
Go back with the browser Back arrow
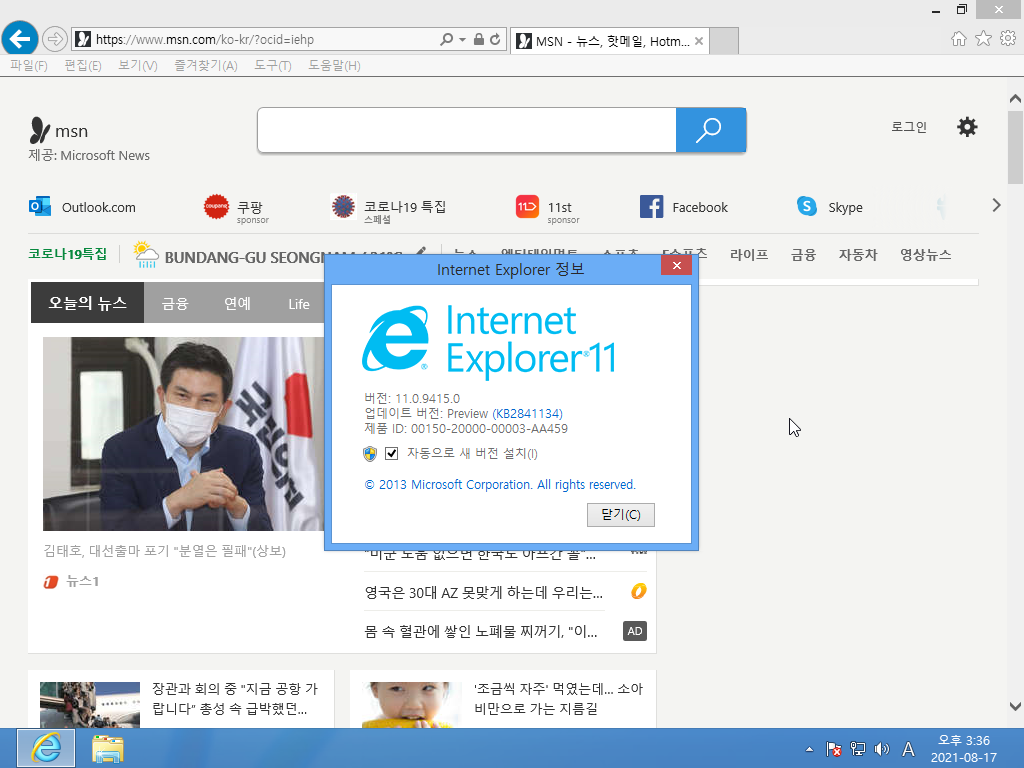(20, 39)
